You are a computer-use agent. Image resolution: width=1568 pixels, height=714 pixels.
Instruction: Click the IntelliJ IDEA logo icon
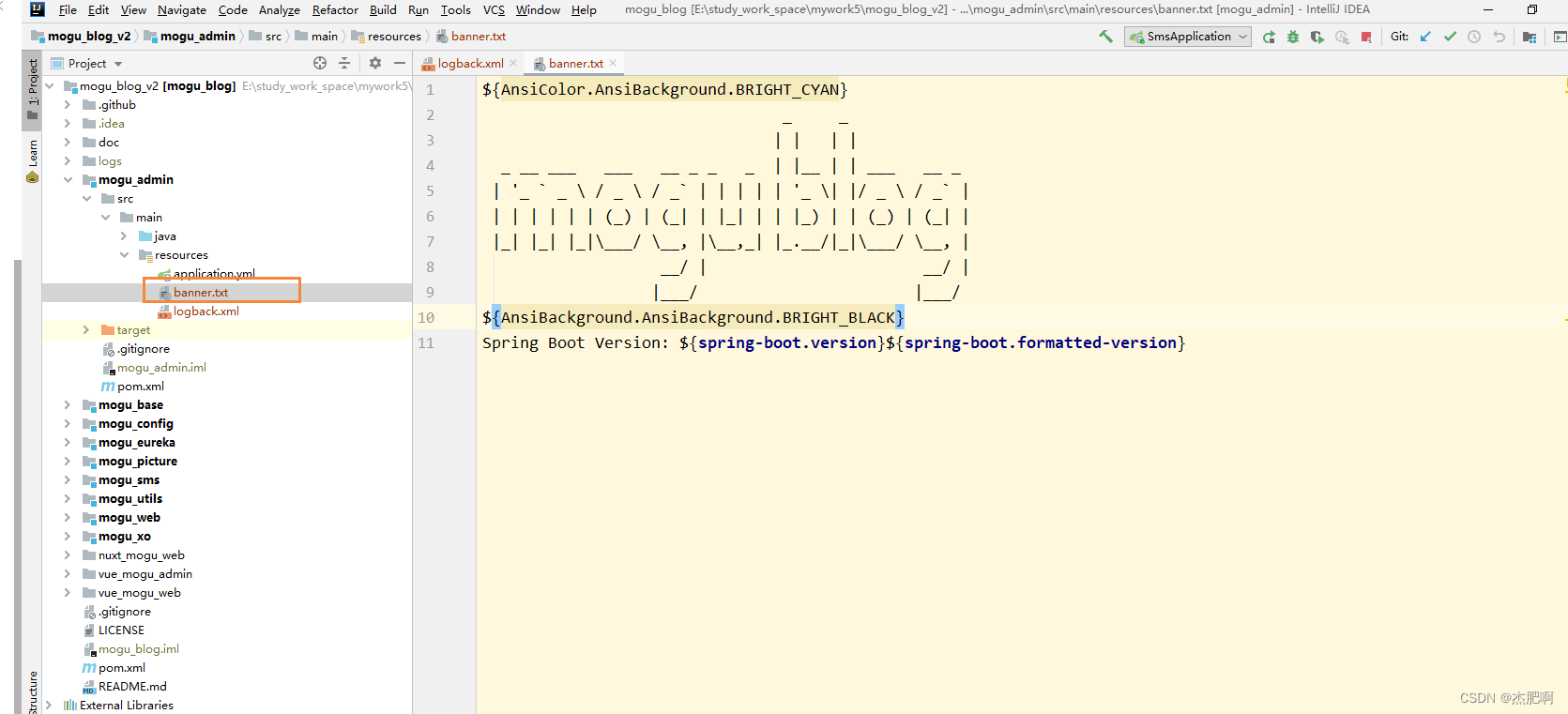click(x=38, y=9)
